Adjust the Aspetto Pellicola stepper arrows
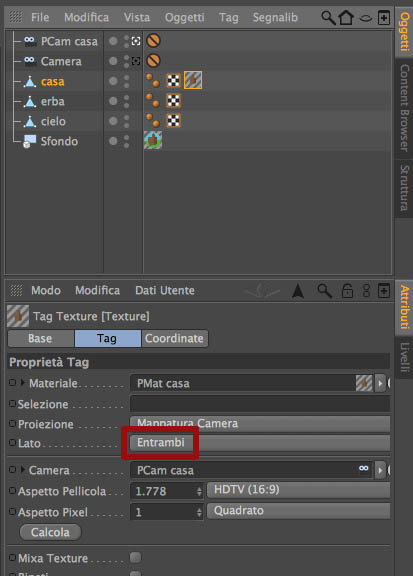Image resolution: width=413 pixels, height=576 pixels. coord(199,491)
